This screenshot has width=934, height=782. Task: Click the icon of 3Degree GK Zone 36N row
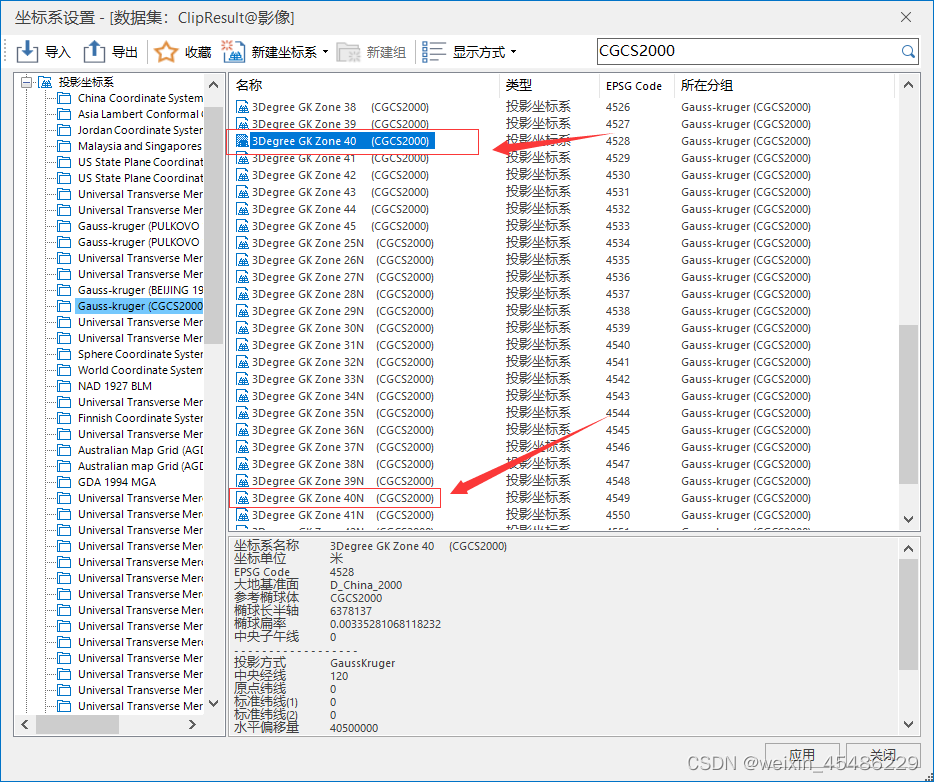coord(242,430)
